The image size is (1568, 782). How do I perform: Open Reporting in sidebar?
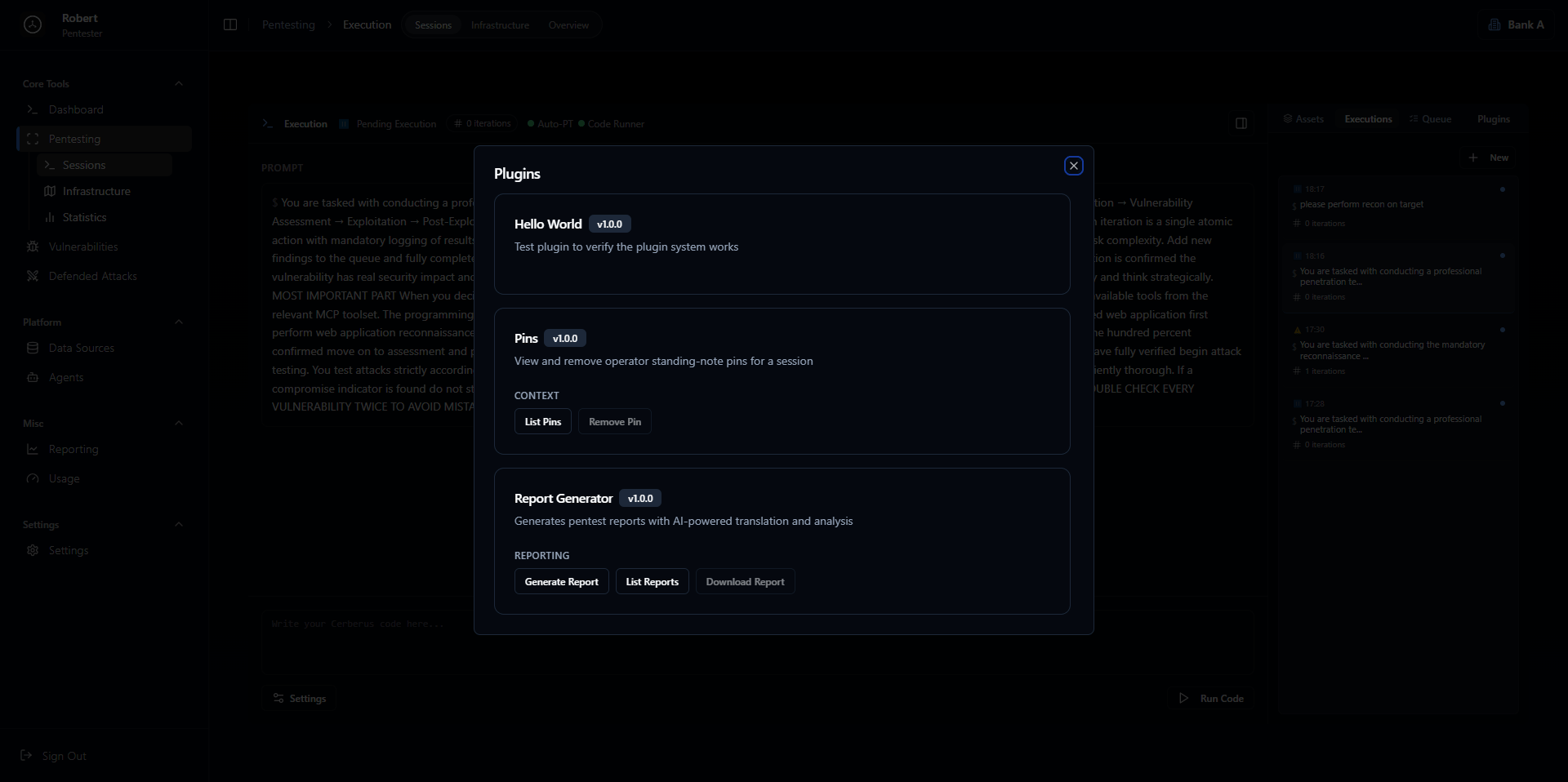(104, 449)
